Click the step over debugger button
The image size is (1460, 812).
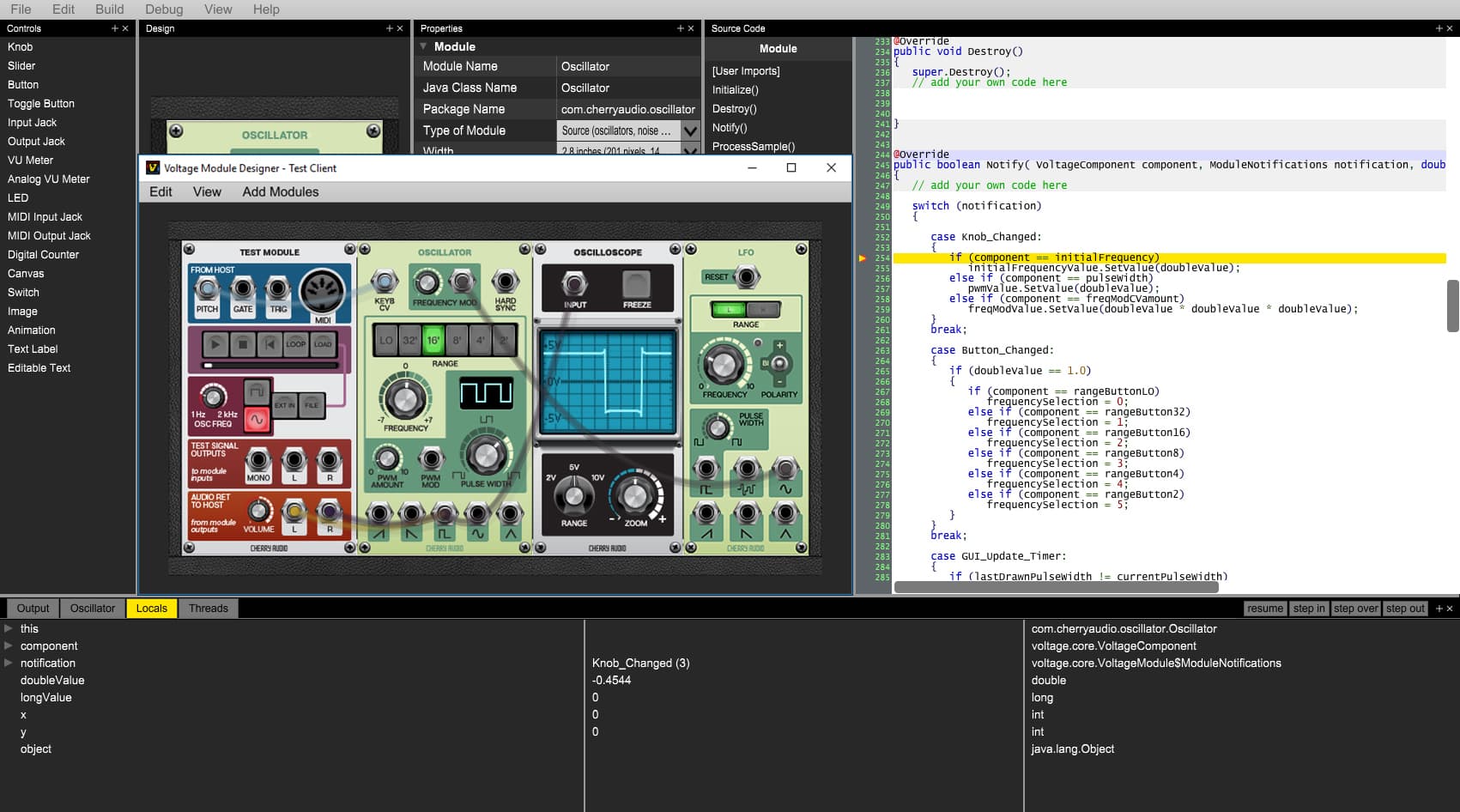pos(1355,609)
